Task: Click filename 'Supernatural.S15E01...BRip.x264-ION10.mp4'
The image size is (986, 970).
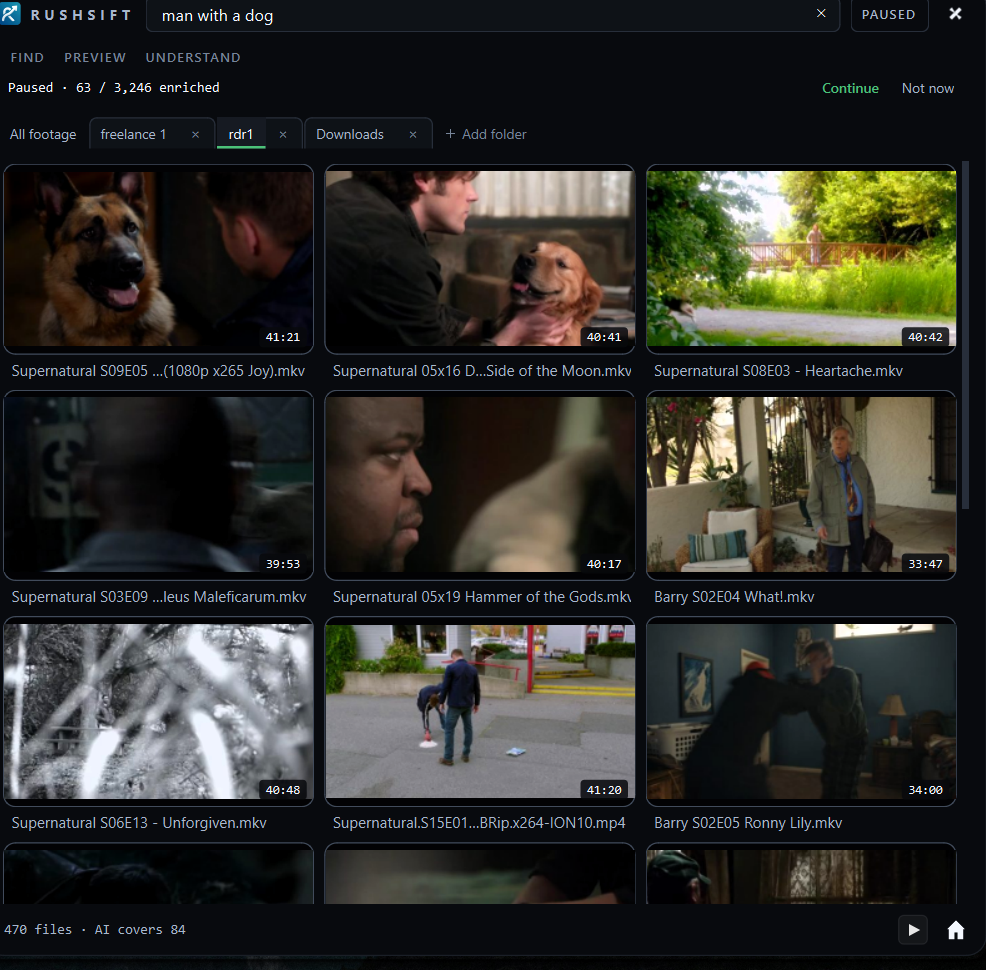Action: tap(479, 824)
